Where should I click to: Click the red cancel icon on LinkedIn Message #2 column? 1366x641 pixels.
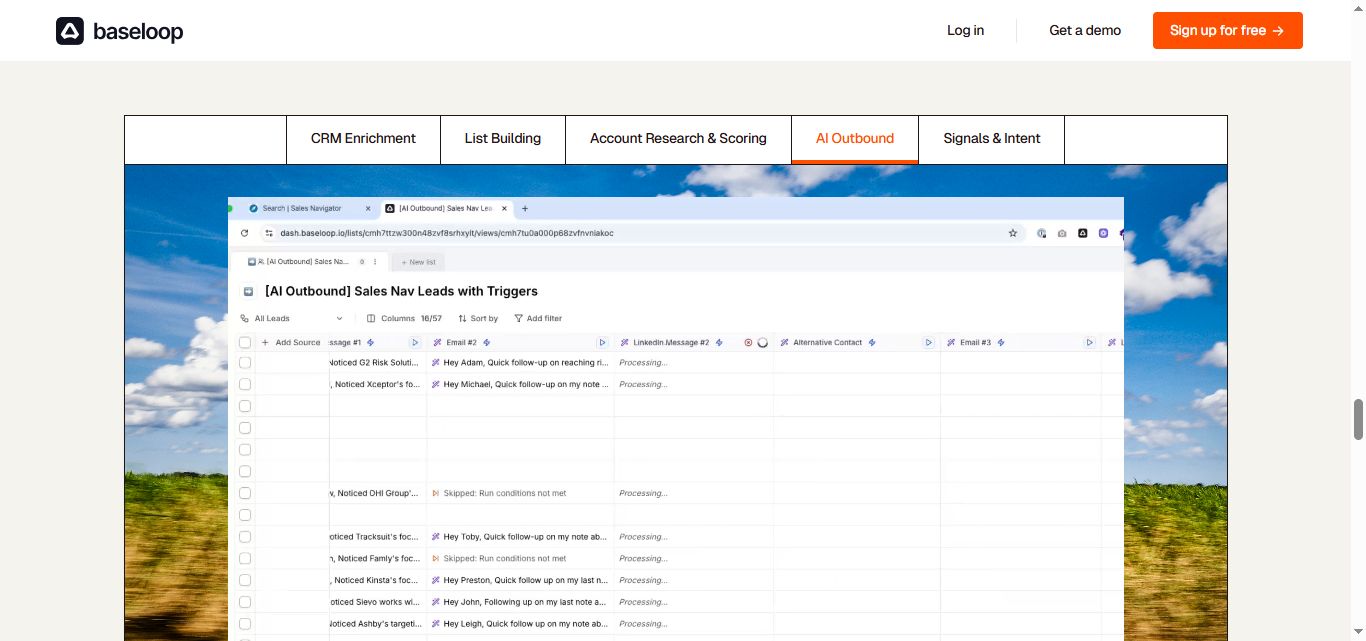748,342
